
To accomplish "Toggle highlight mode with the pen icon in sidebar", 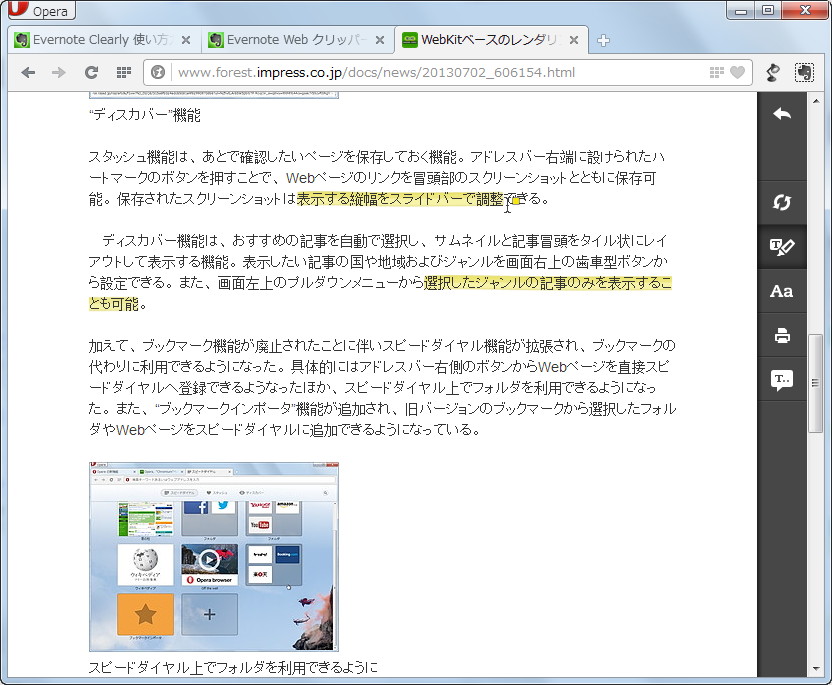I will click(x=782, y=246).
